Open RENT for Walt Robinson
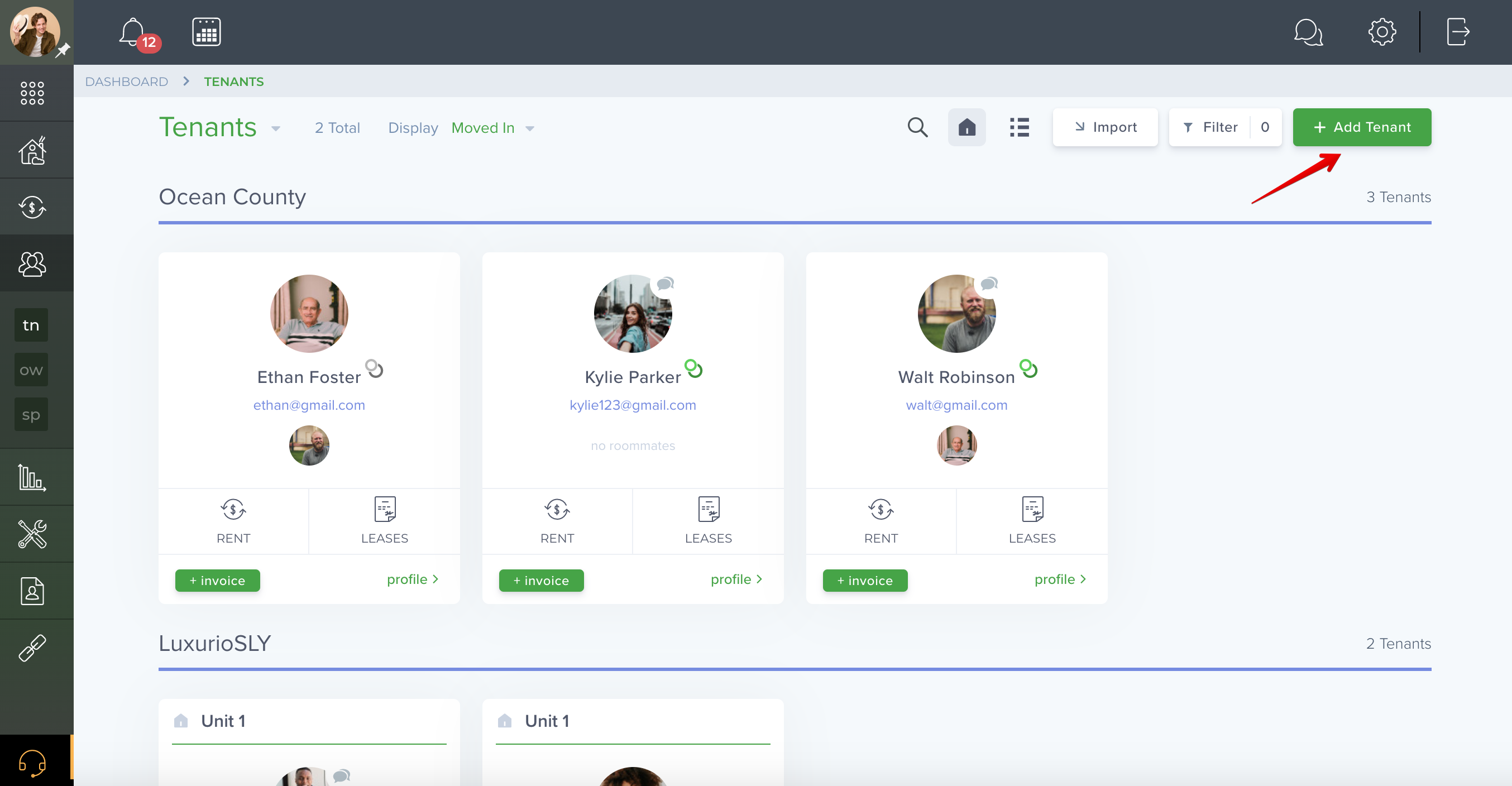The image size is (1512, 786). tap(881, 521)
